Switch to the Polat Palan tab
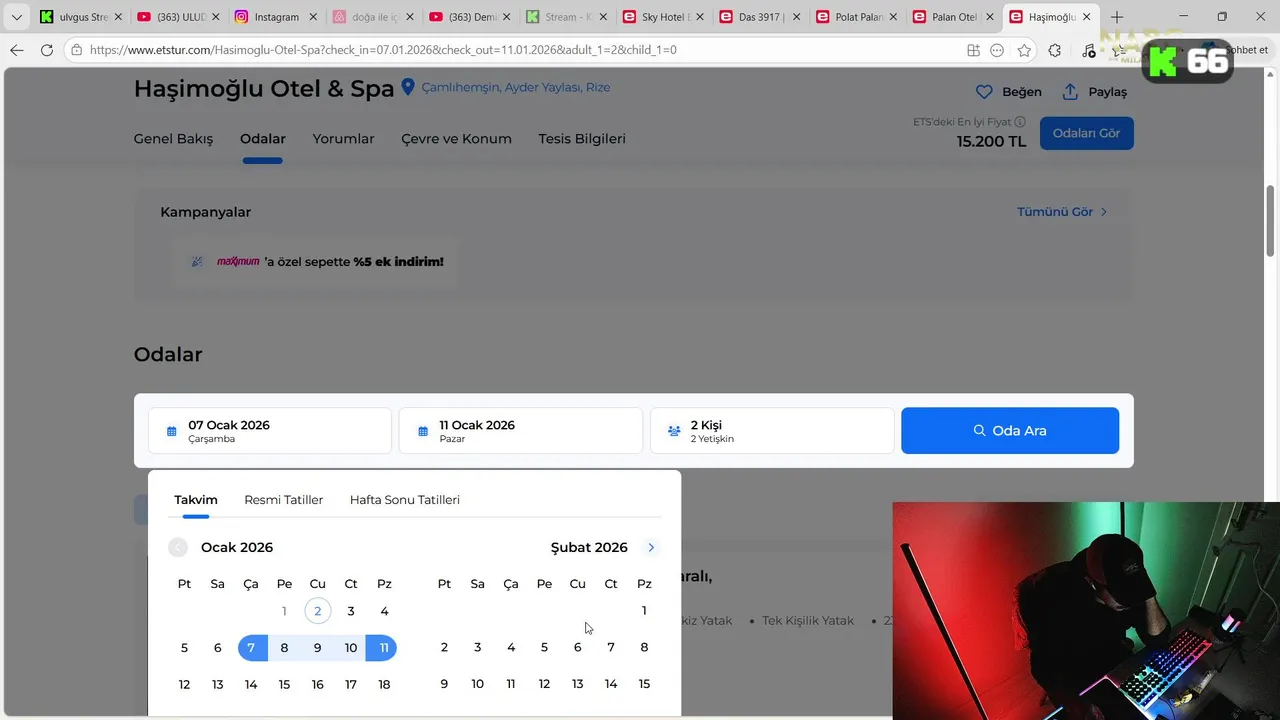The width and height of the screenshot is (1280, 720). (858, 17)
